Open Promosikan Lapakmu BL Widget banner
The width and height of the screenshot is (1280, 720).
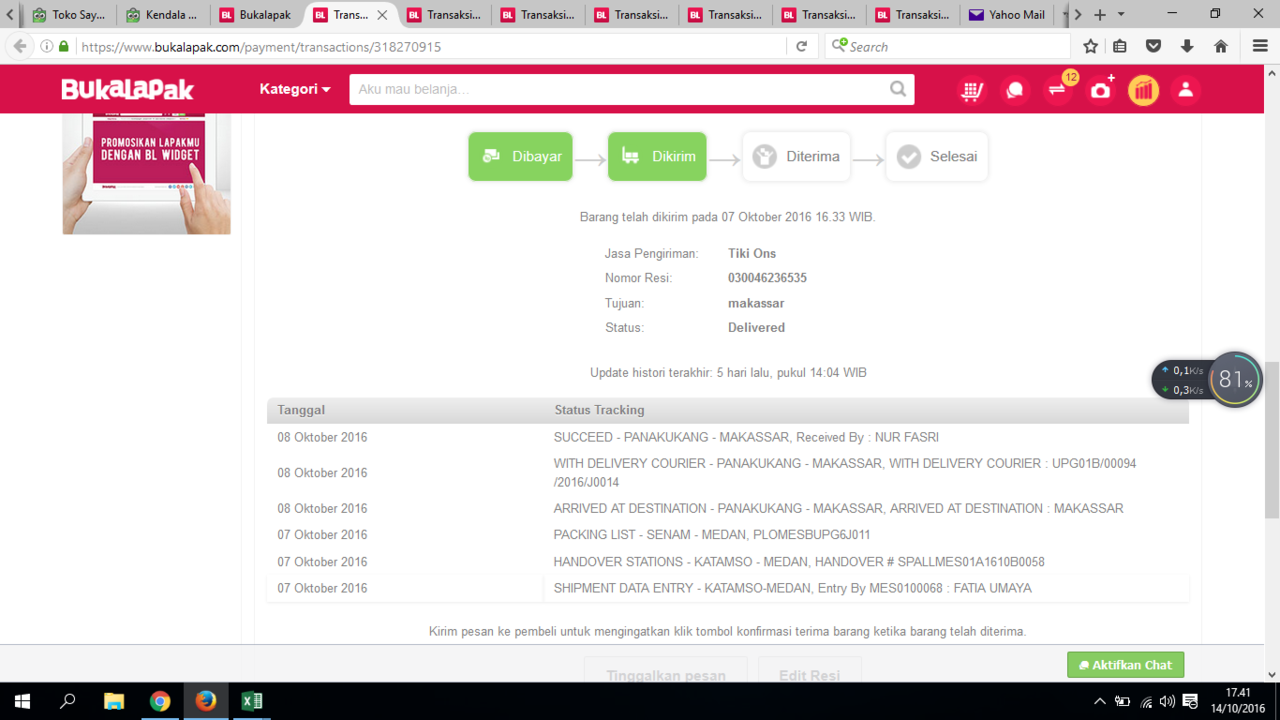pyautogui.click(x=147, y=174)
